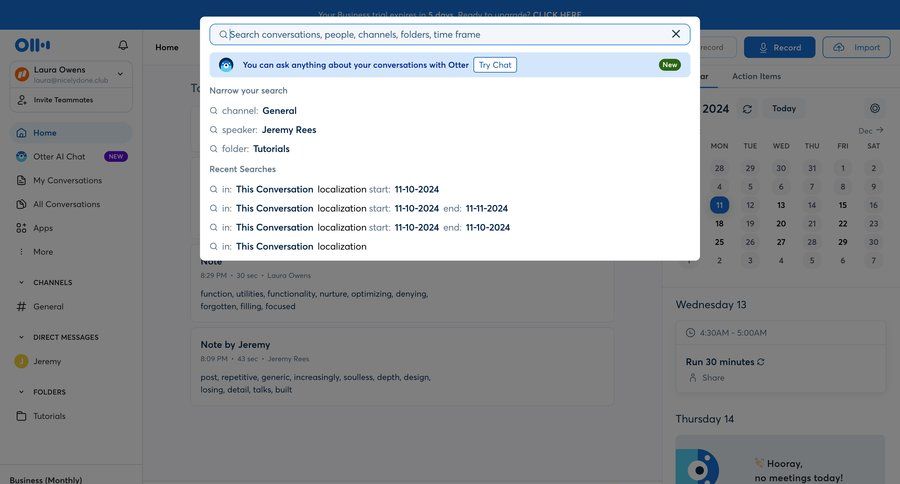Click the All Conversations icon
The width and height of the screenshot is (900, 484).
[21, 204]
